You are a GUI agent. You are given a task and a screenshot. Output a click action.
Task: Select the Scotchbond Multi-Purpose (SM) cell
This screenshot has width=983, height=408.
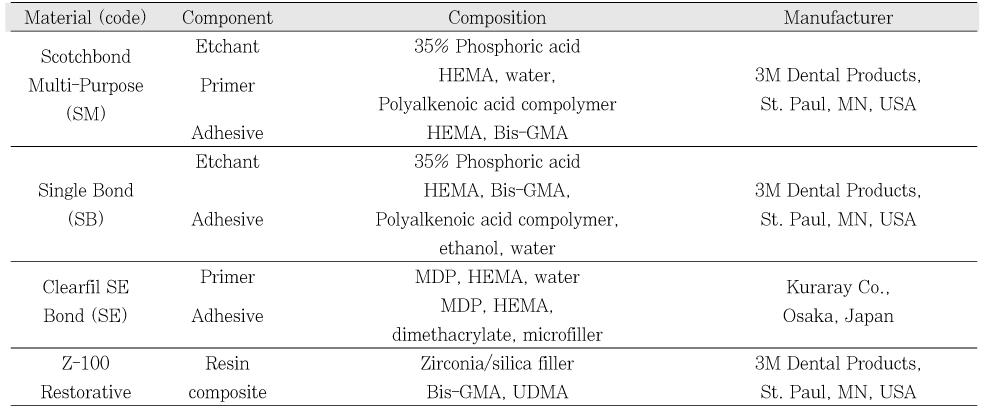[x=86, y=85]
